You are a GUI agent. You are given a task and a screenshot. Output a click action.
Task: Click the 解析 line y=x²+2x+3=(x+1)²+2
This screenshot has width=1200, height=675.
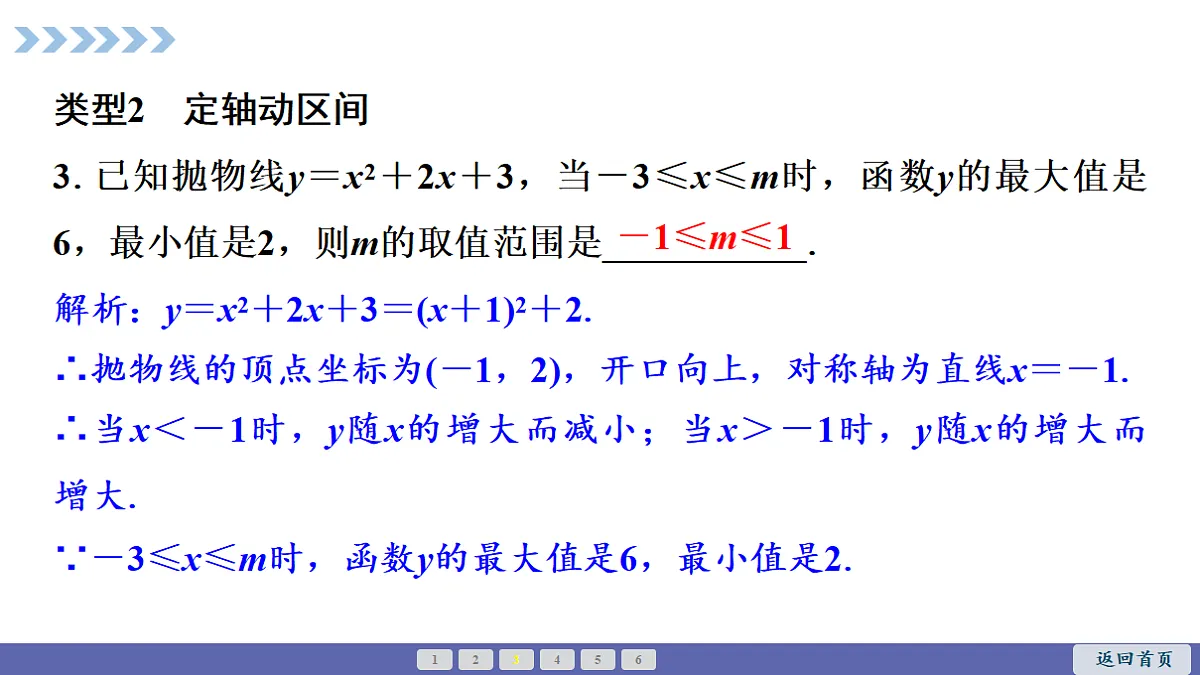[x=324, y=311]
